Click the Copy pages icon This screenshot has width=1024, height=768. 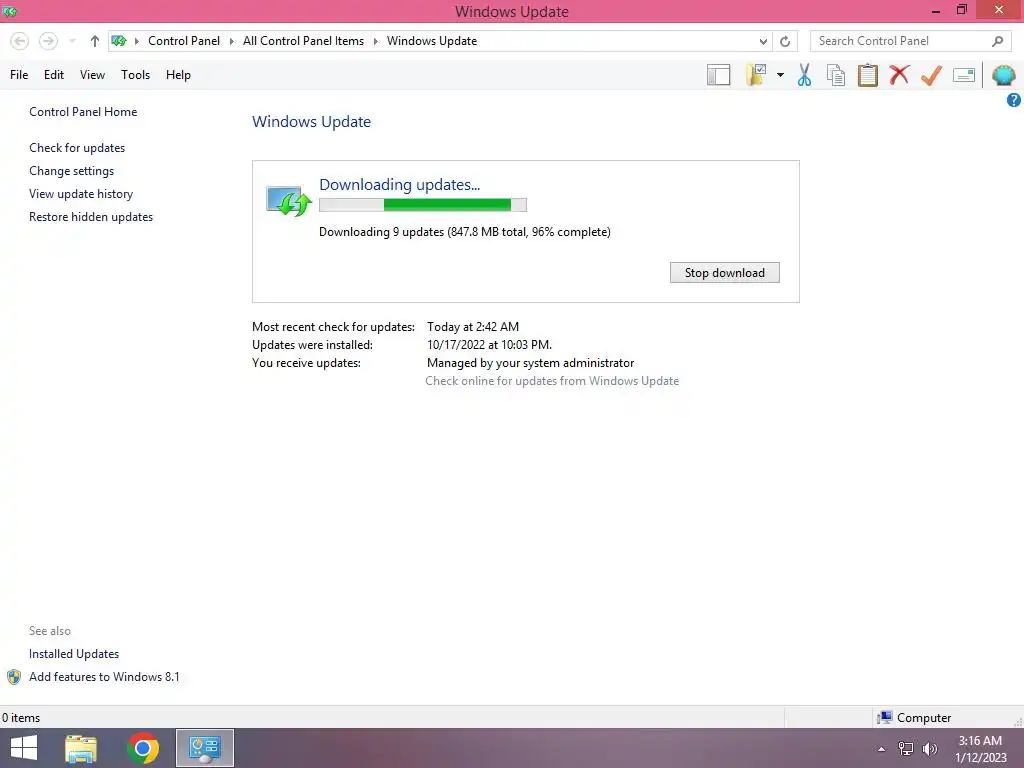[836, 75]
